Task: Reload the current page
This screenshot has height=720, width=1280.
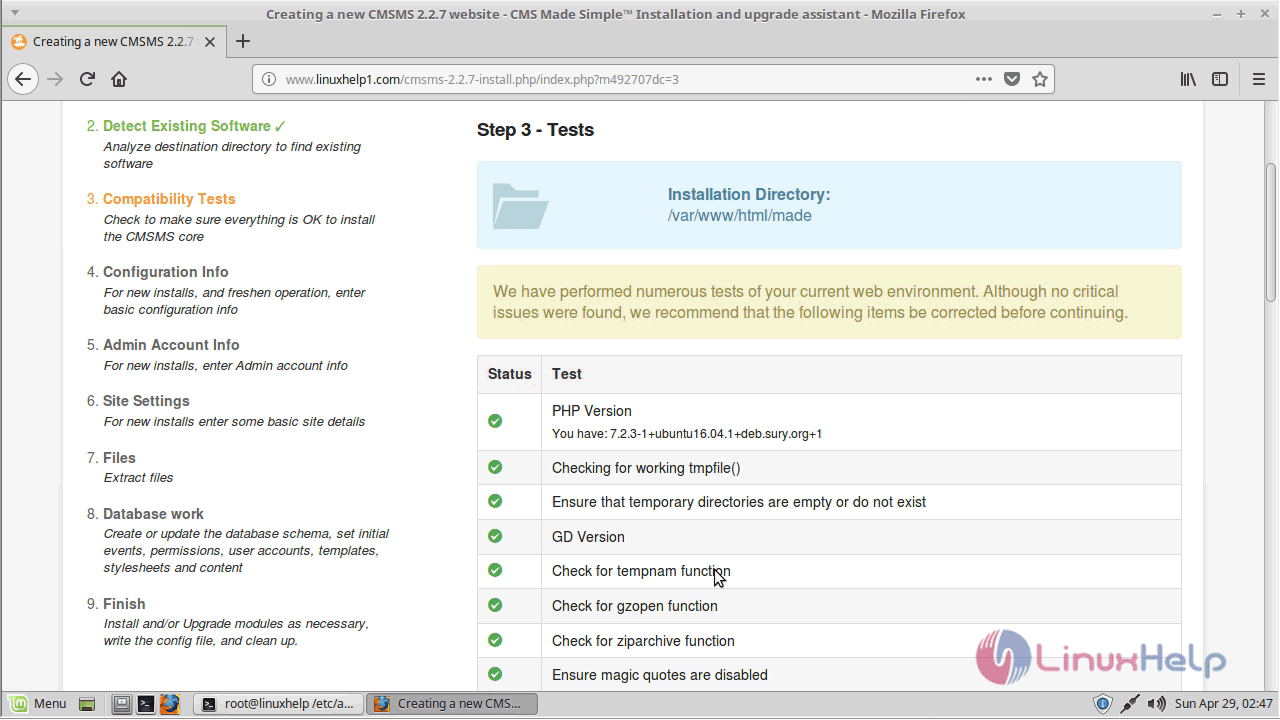Action: [x=87, y=79]
